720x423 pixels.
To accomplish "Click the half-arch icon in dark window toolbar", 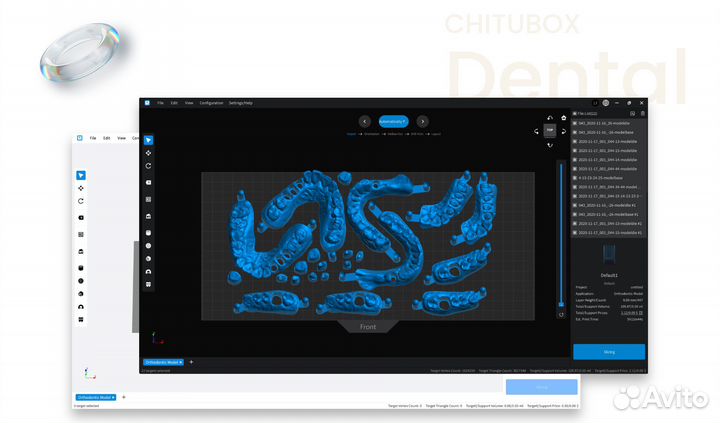I will 148,272.
